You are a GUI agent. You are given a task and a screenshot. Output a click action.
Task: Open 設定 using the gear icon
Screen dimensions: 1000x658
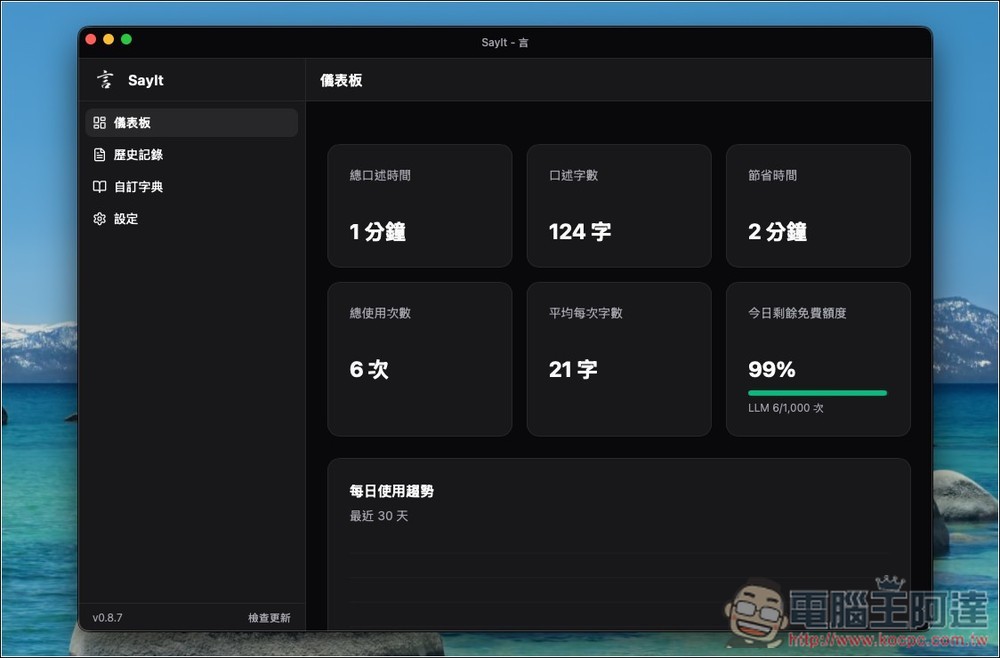tap(98, 218)
